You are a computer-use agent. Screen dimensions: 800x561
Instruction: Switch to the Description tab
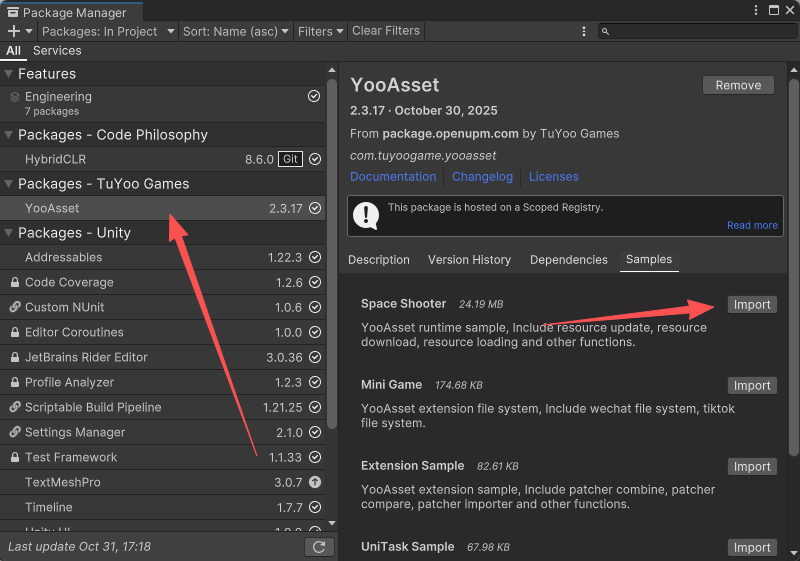[379, 260]
